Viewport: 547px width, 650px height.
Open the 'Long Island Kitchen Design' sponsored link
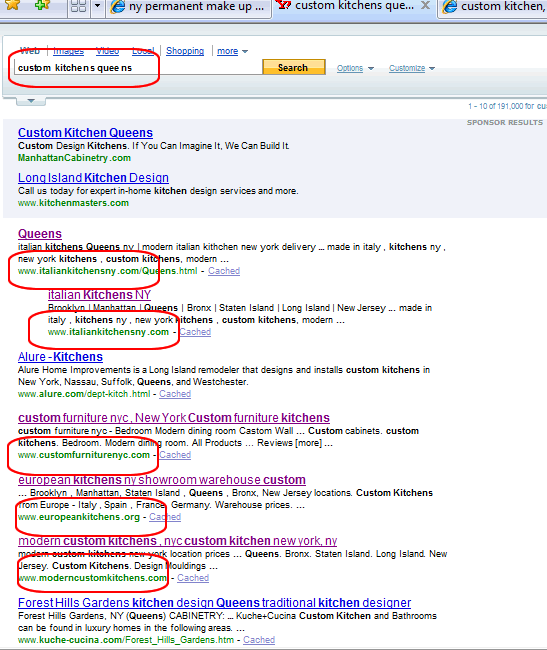point(93,178)
